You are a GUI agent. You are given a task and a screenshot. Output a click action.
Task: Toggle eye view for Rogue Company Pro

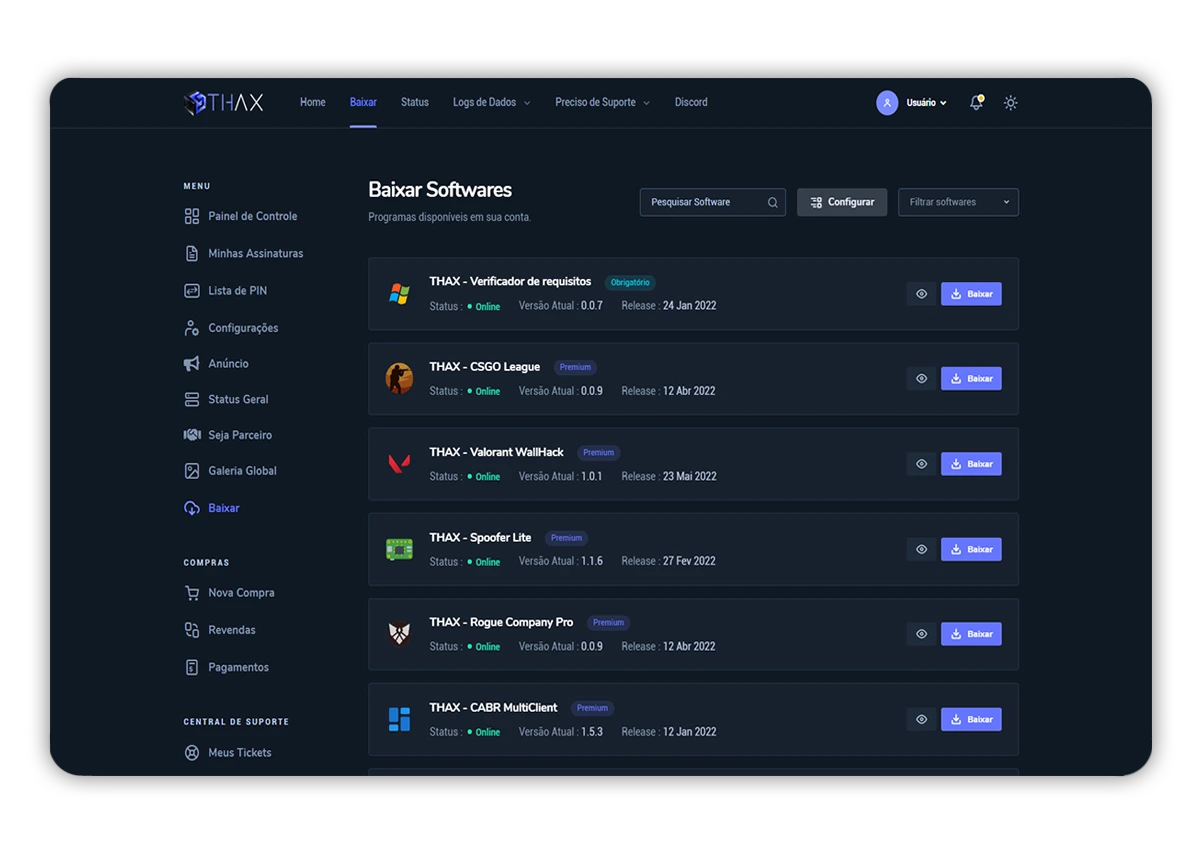921,634
